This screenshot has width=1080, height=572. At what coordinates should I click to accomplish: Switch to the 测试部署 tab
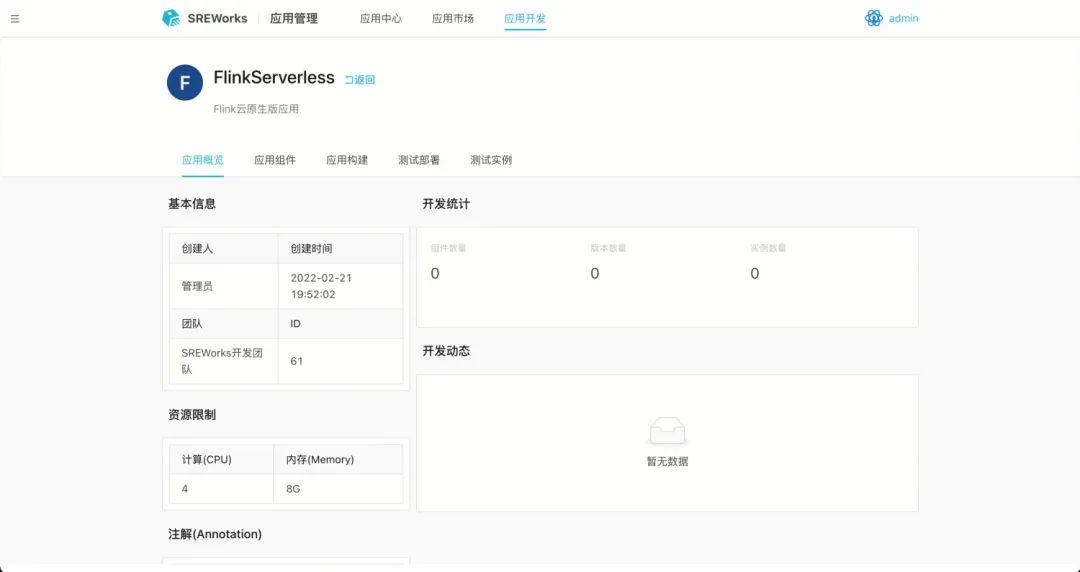pyautogui.click(x=419, y=160)
